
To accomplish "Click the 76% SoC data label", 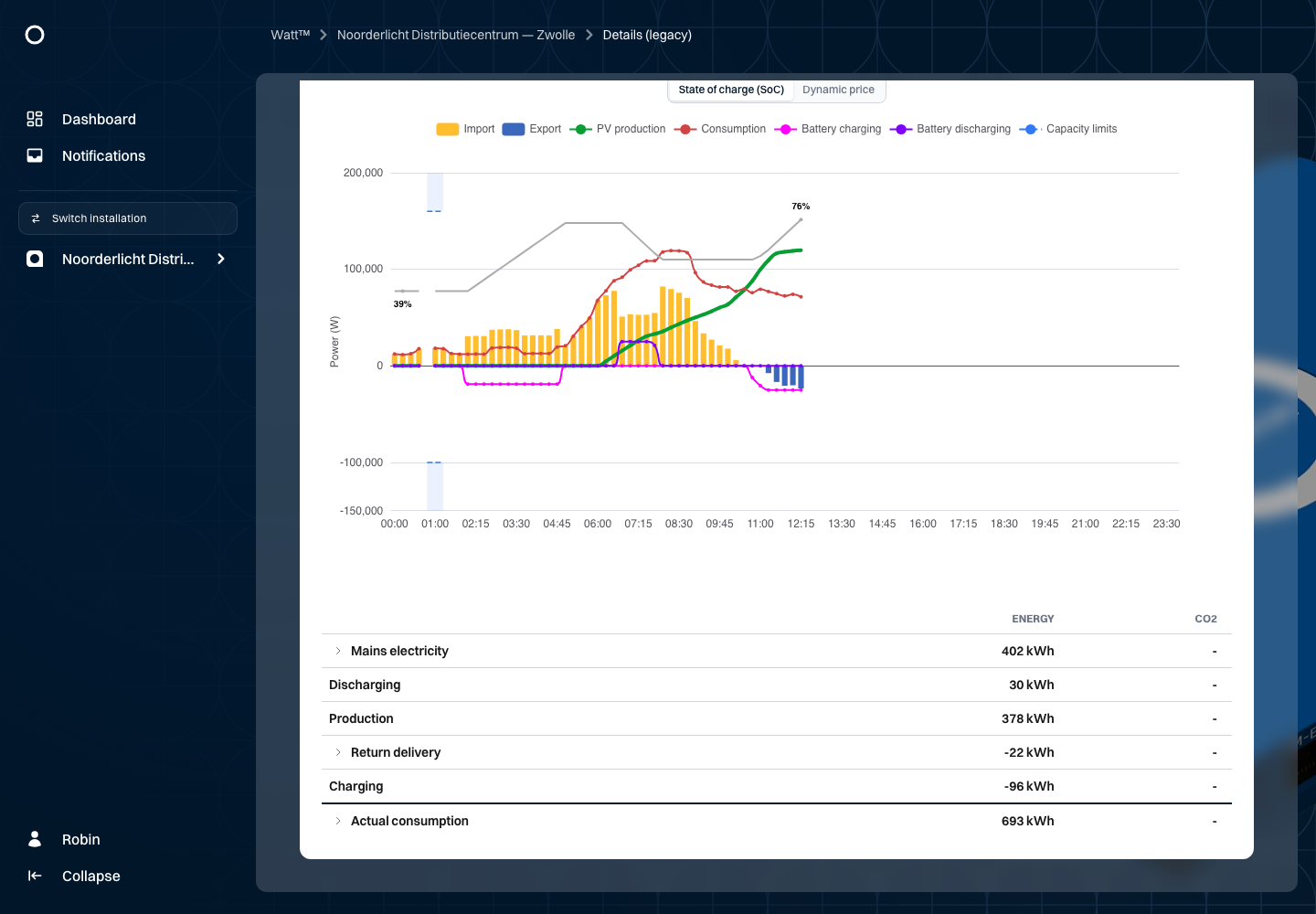I will [x=801, y=207].
